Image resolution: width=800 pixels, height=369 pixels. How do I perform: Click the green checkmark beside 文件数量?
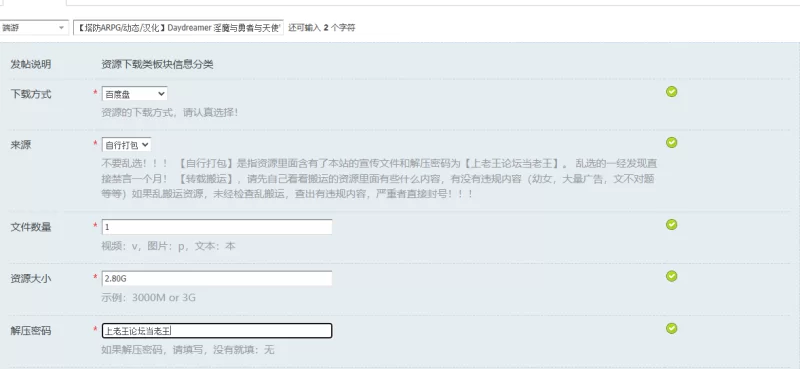tap(671, 225)
